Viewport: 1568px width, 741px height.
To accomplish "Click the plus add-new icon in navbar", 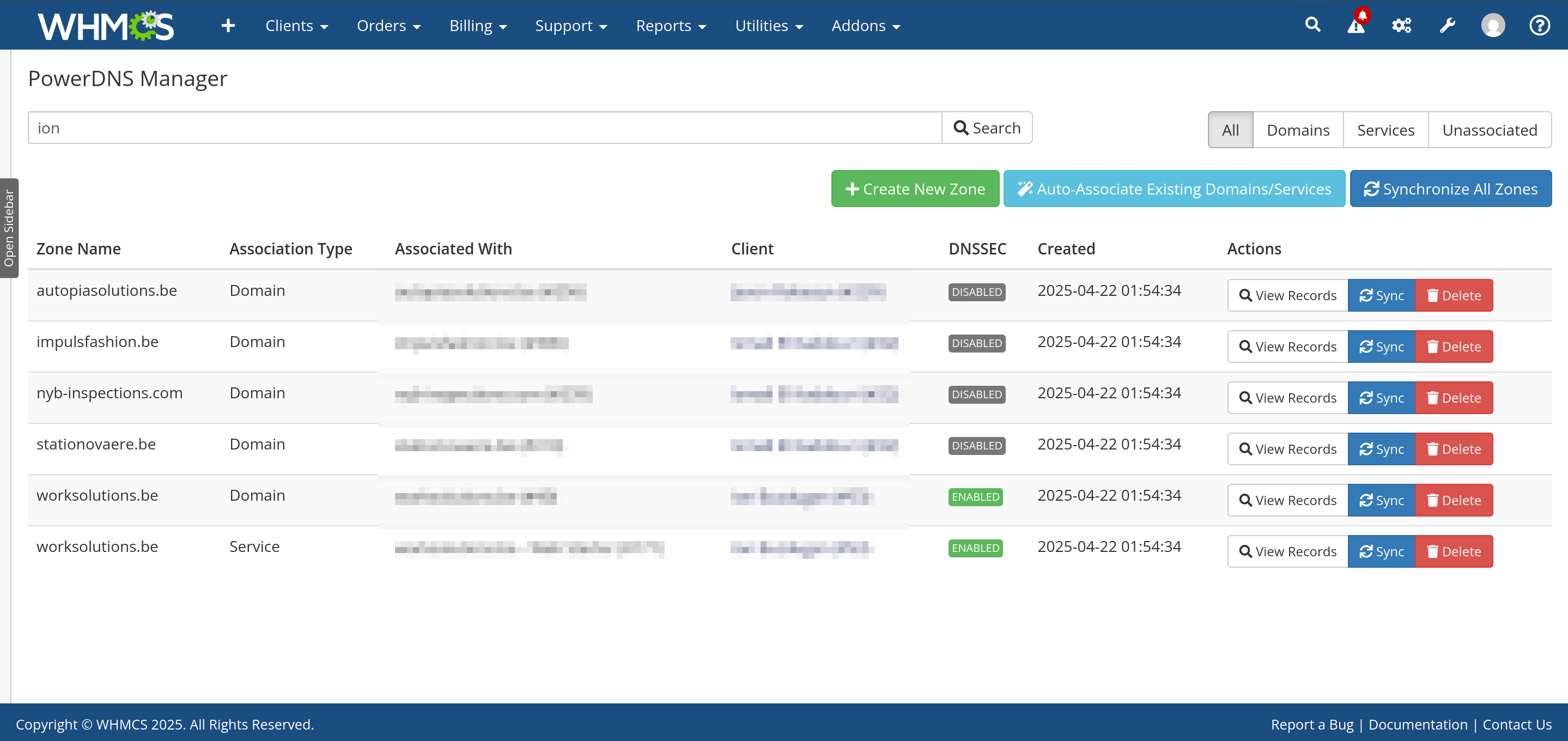I will pos(228,26).
